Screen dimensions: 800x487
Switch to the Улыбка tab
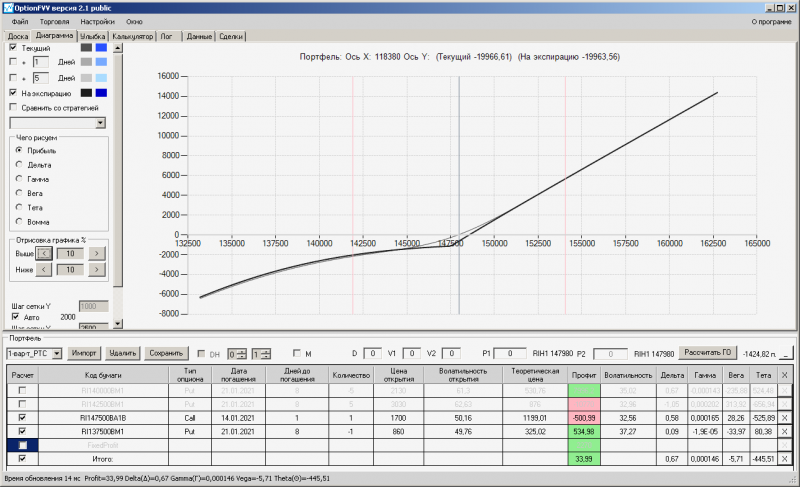click(x=92, y=36)
